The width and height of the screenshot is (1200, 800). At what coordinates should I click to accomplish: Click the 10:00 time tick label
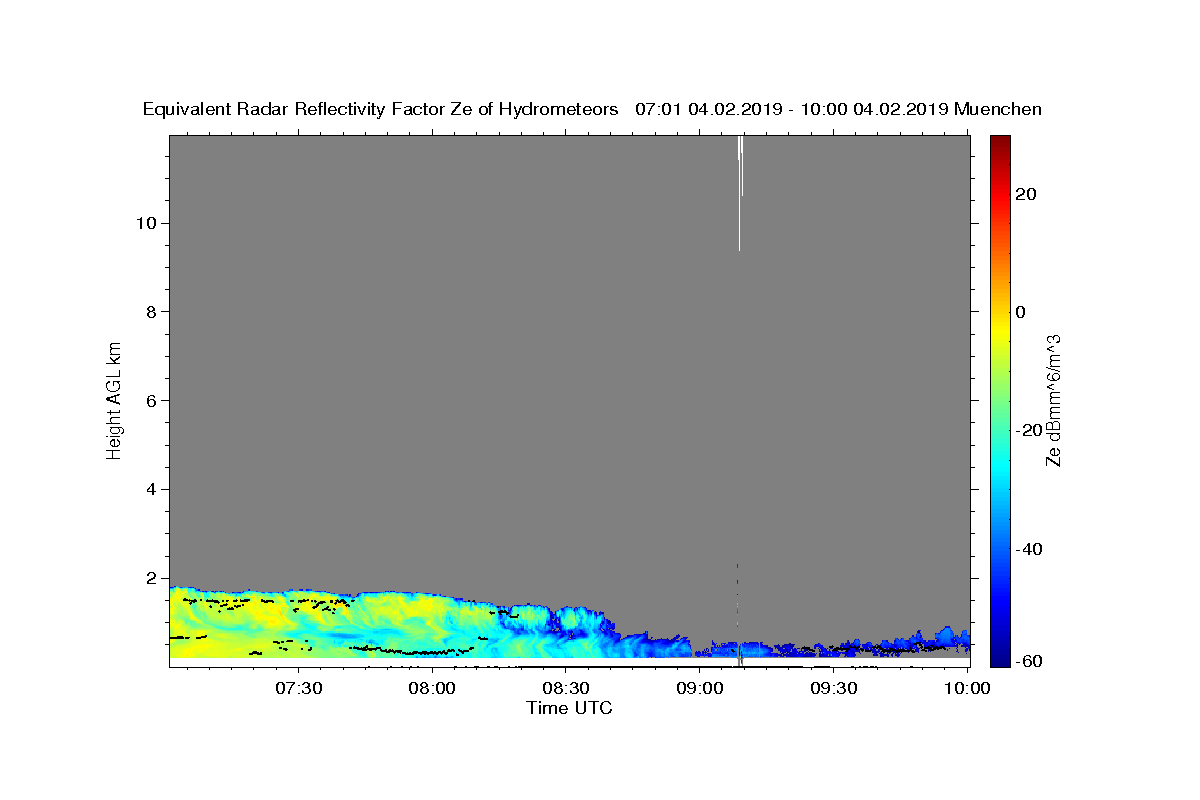[x=967, y=689]
